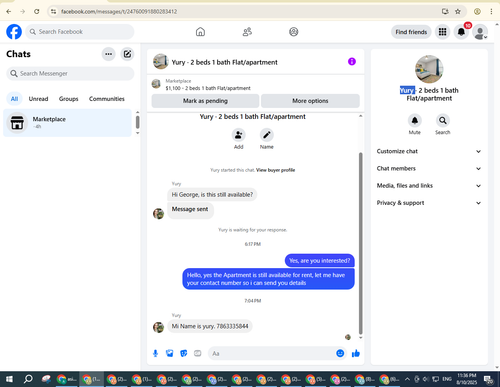Click the Search Facebook field
The width and height of the screenshot is (500, 387).
pyautogui.click(x=80, y=32)
